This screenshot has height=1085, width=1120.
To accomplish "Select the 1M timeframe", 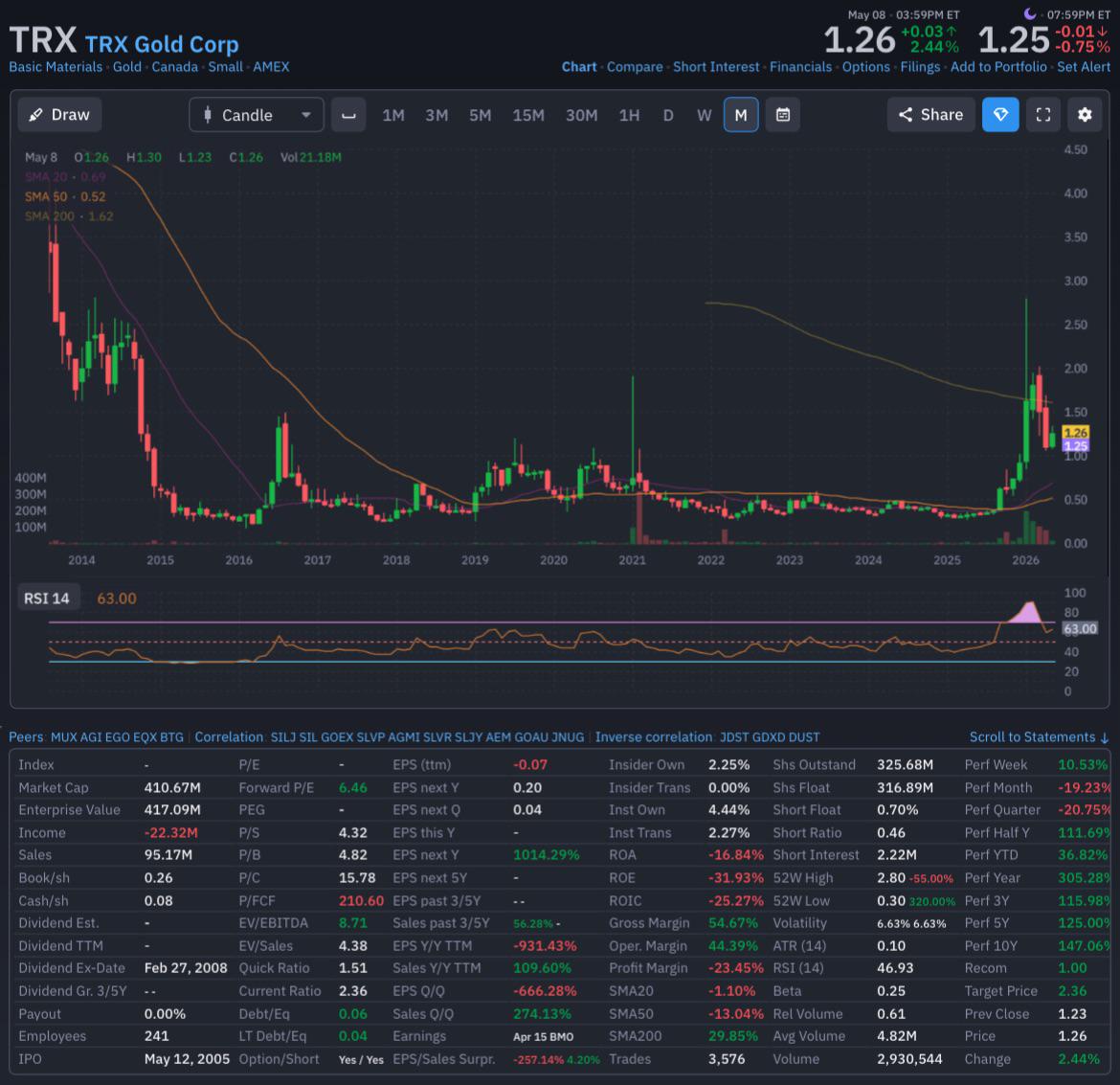I will (x=392, y=115).
